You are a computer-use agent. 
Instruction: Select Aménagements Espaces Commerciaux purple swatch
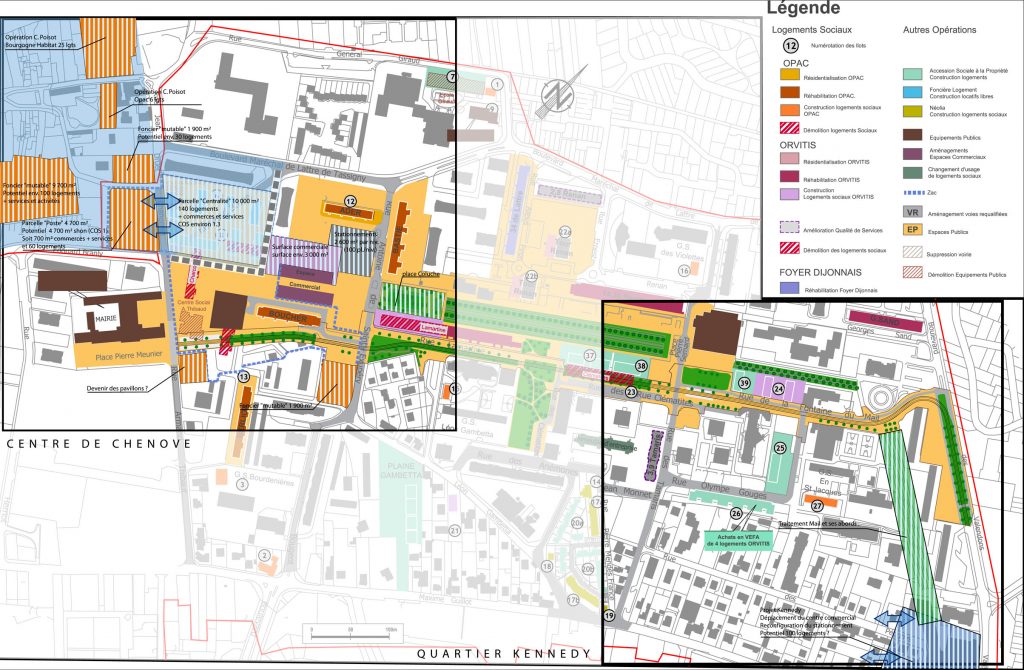click(913, 154)
